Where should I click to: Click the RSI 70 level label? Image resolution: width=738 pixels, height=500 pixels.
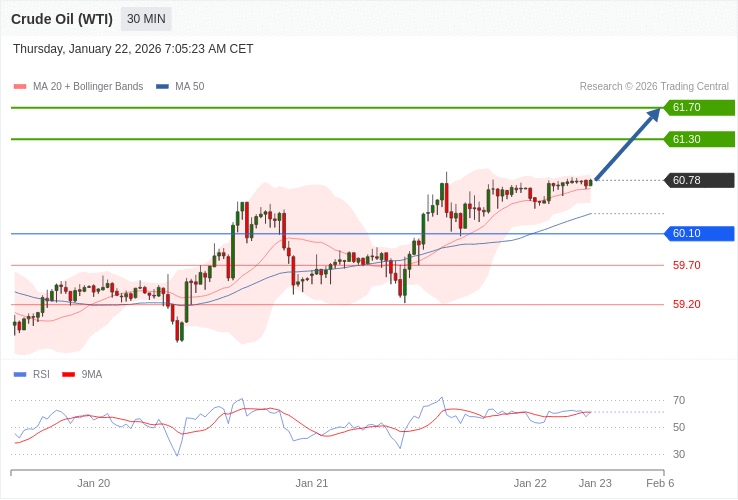click(679, 401)
